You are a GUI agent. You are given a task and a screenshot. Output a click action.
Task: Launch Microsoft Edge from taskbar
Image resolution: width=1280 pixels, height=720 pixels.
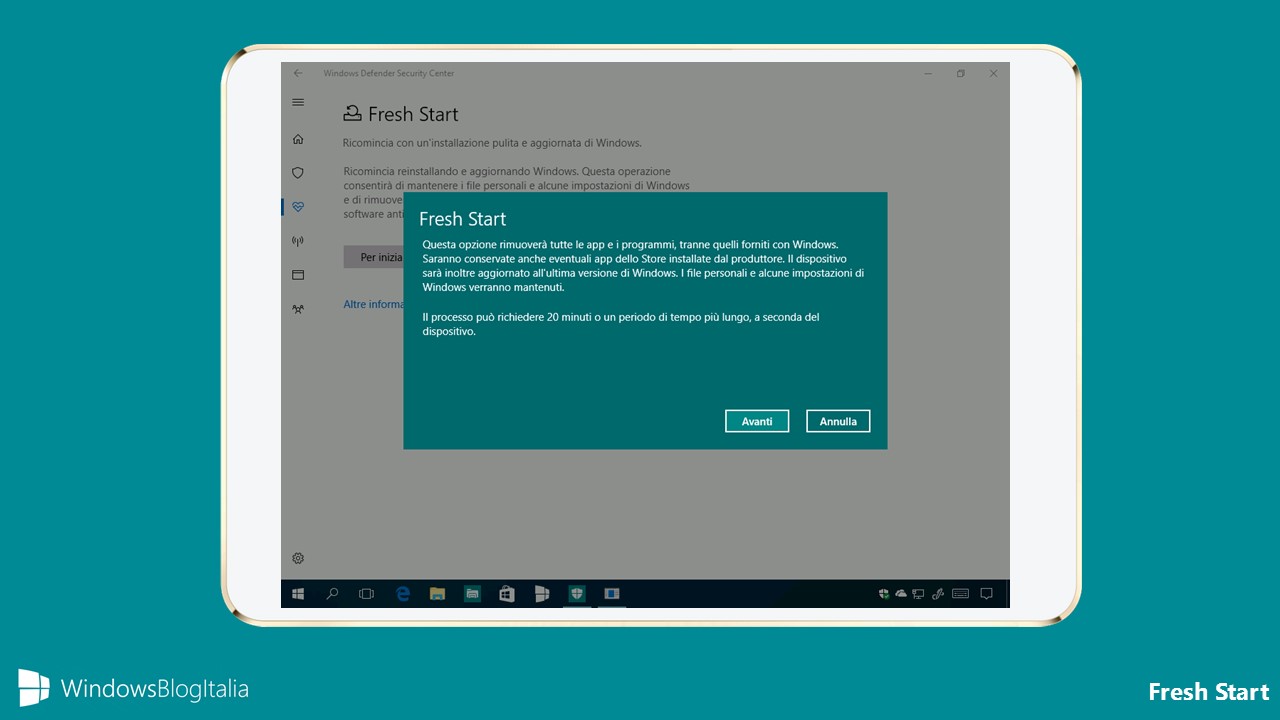[x=403, y=594]
